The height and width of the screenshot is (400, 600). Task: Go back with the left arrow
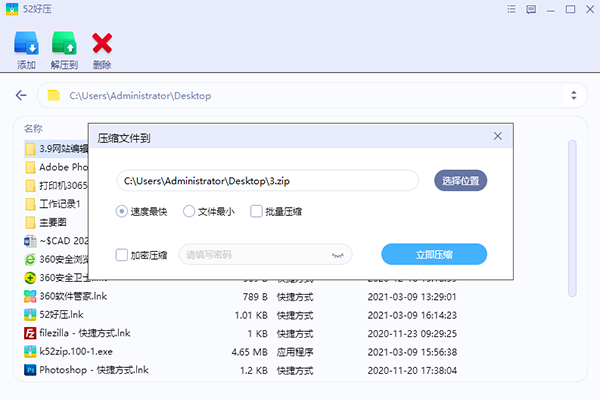[x=21, y=95]
